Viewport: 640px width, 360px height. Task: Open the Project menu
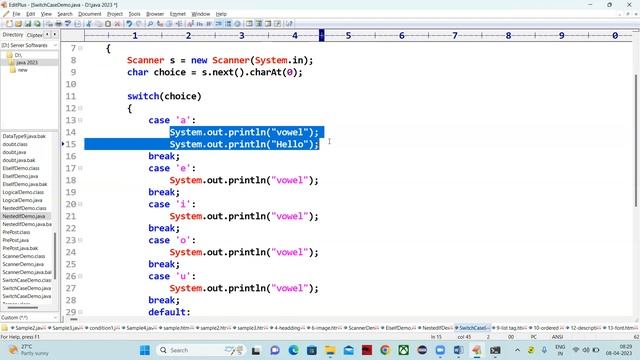(x=115, y=14)
